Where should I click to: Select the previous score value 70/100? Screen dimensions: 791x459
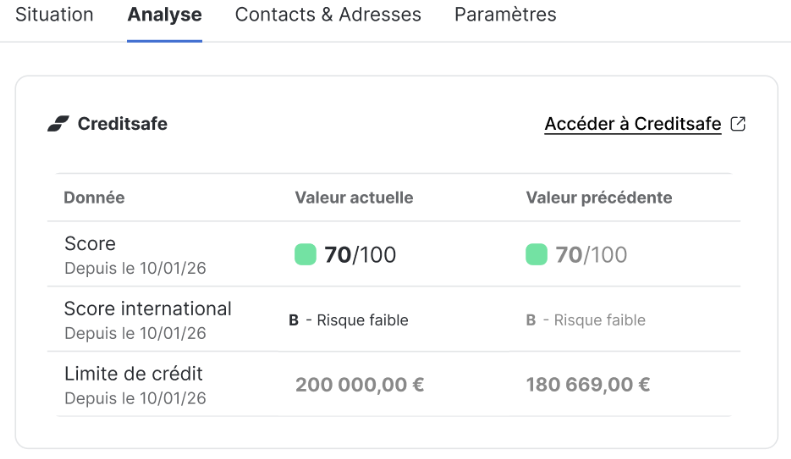tap(591, 255)
